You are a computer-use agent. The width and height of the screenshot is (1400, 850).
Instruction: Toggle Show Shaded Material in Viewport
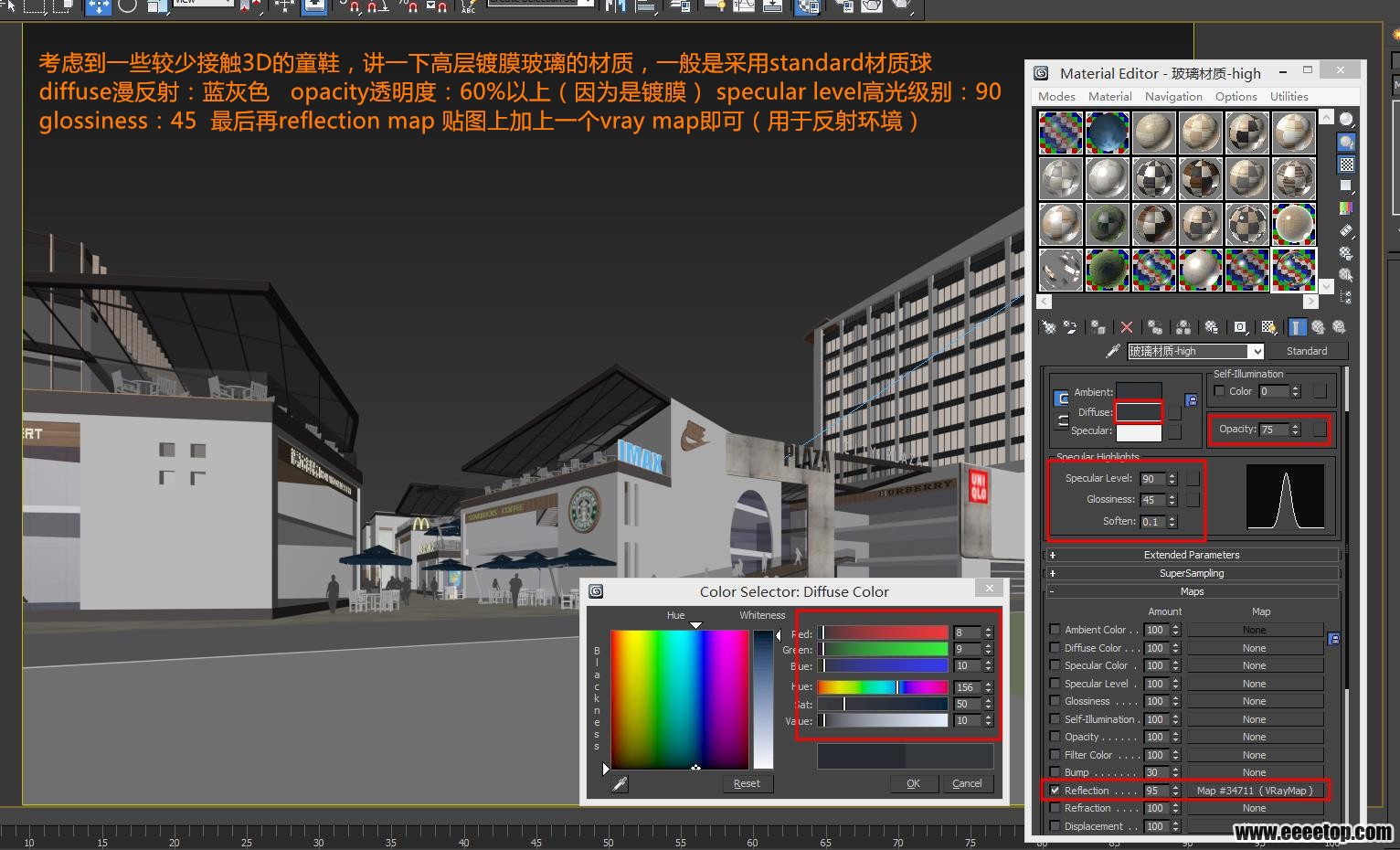[x=1268, y=327]
